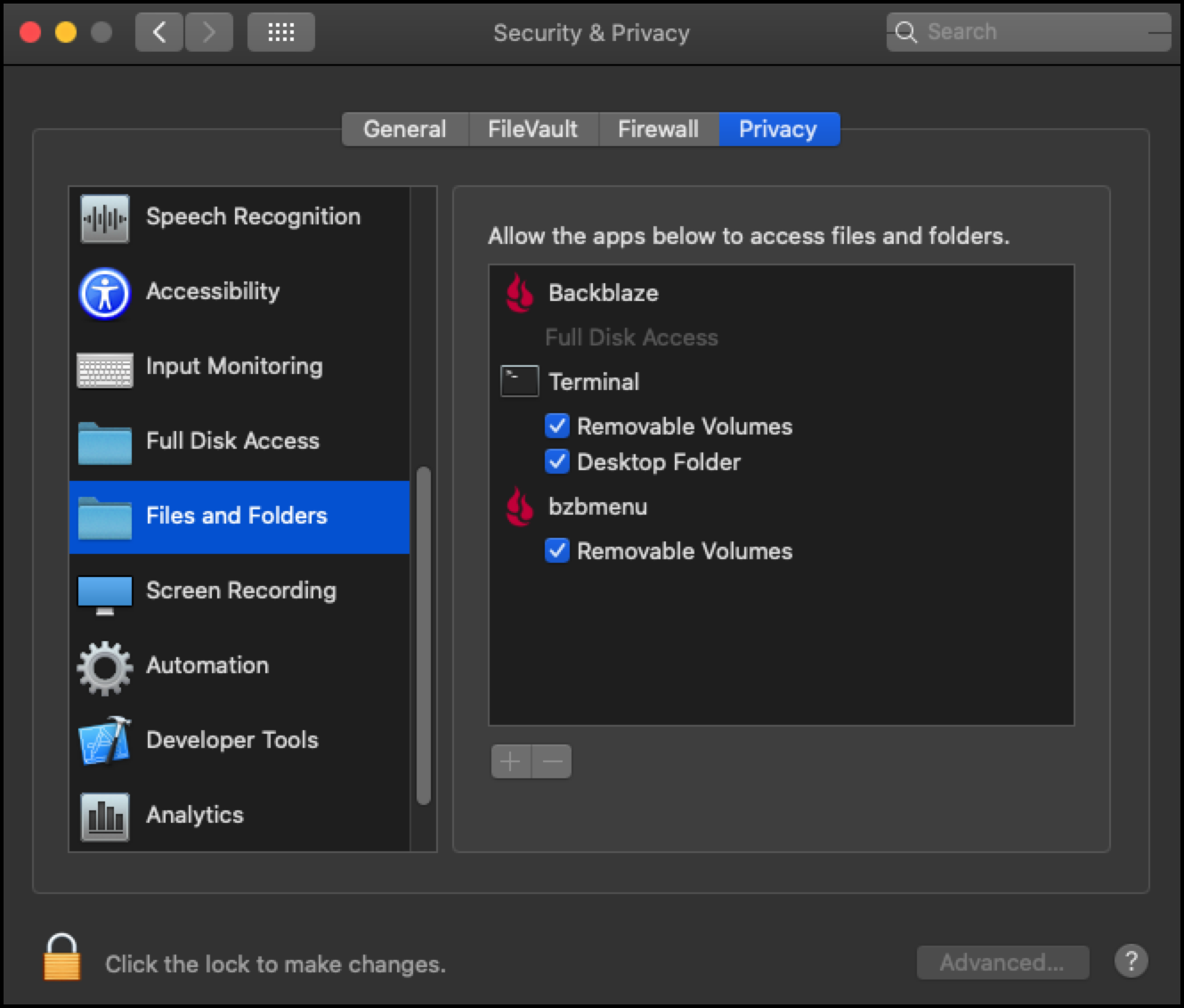Click the Automation gear icon
This screenshot has width=1184, height=1008.
point(105,668)
